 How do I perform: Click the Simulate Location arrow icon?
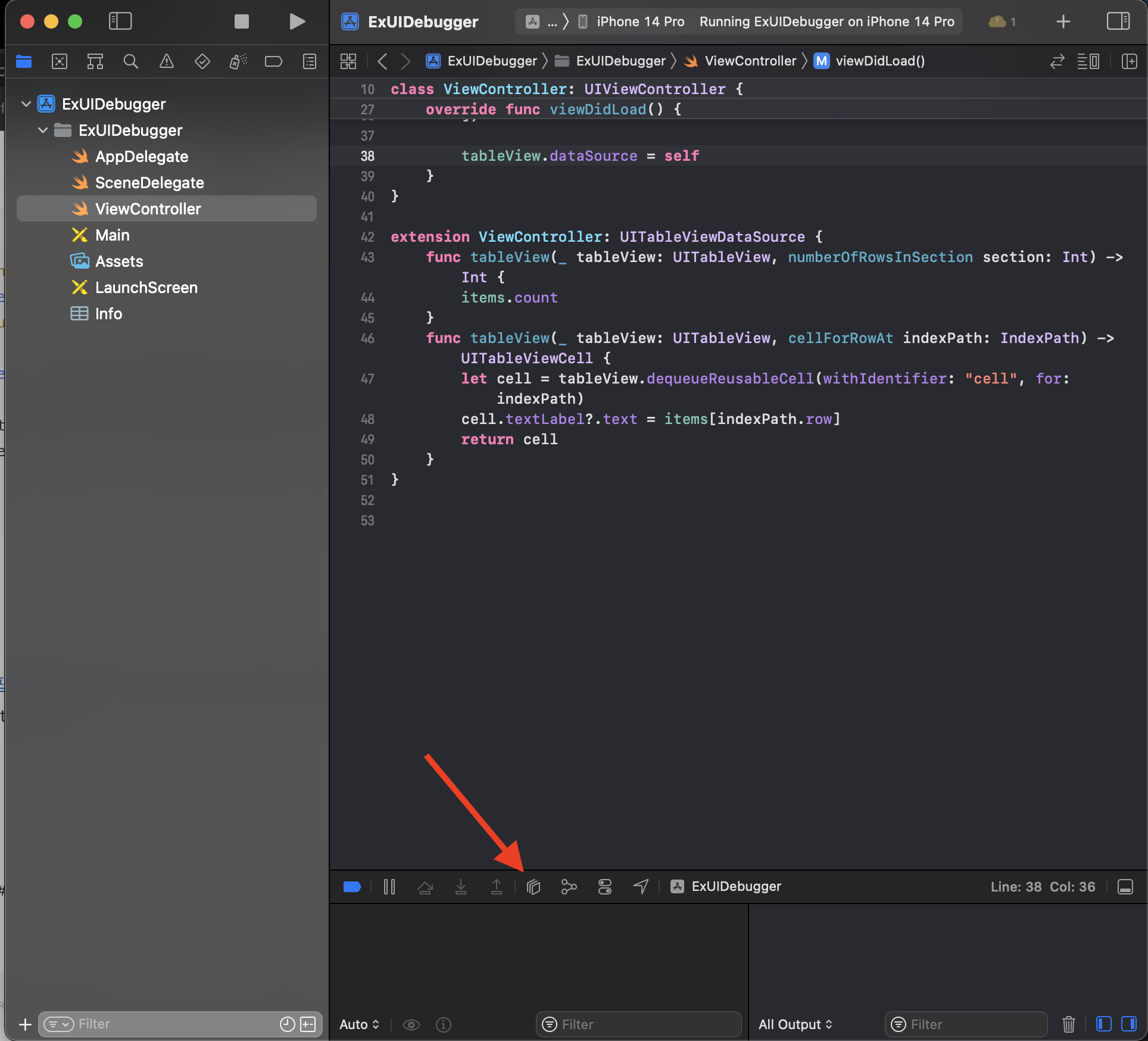pyautogui.click(x=641, y=887)
